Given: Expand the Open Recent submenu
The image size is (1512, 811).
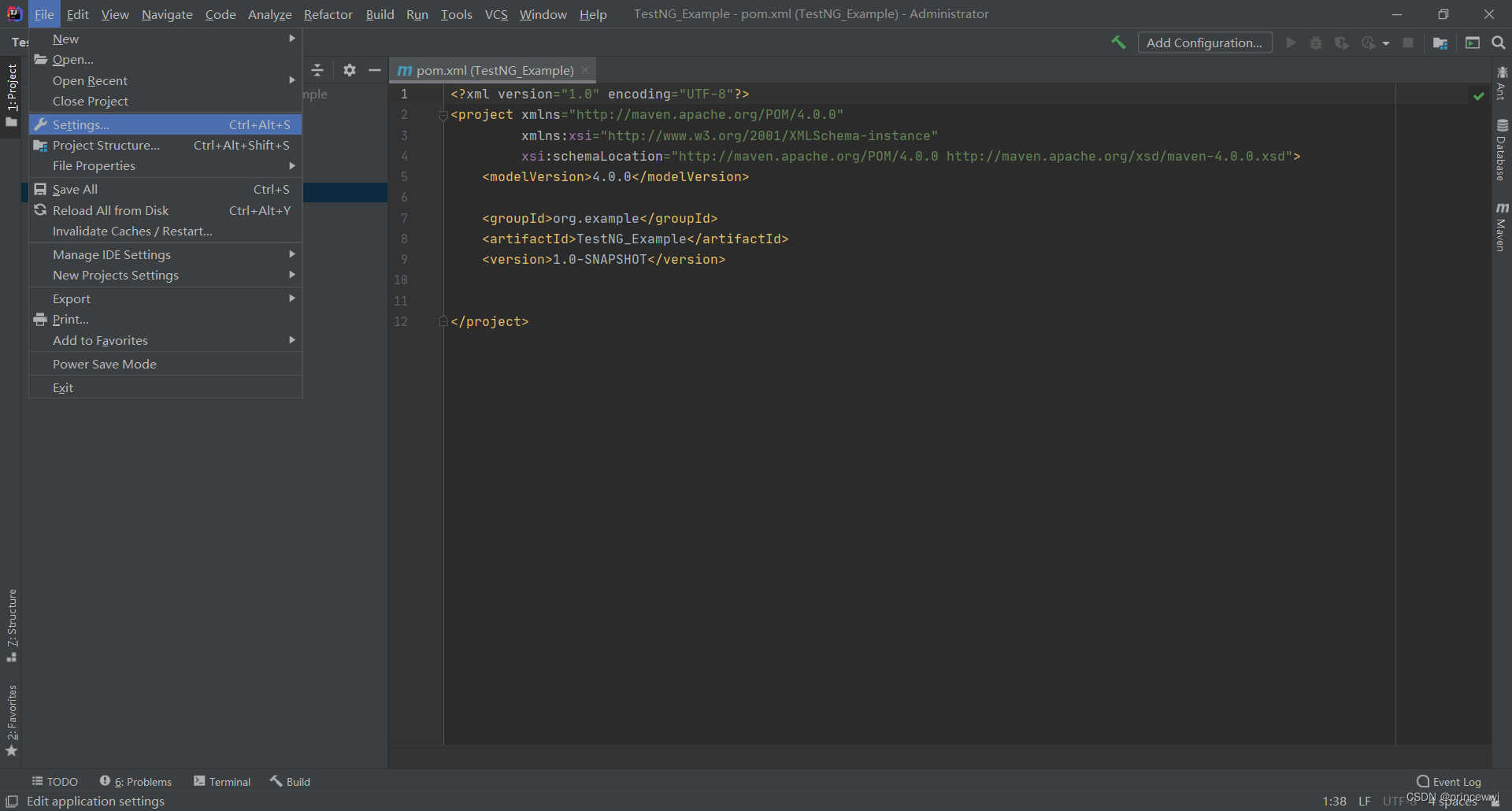Looking at the screenshot, I should click(x=165, y=80).
